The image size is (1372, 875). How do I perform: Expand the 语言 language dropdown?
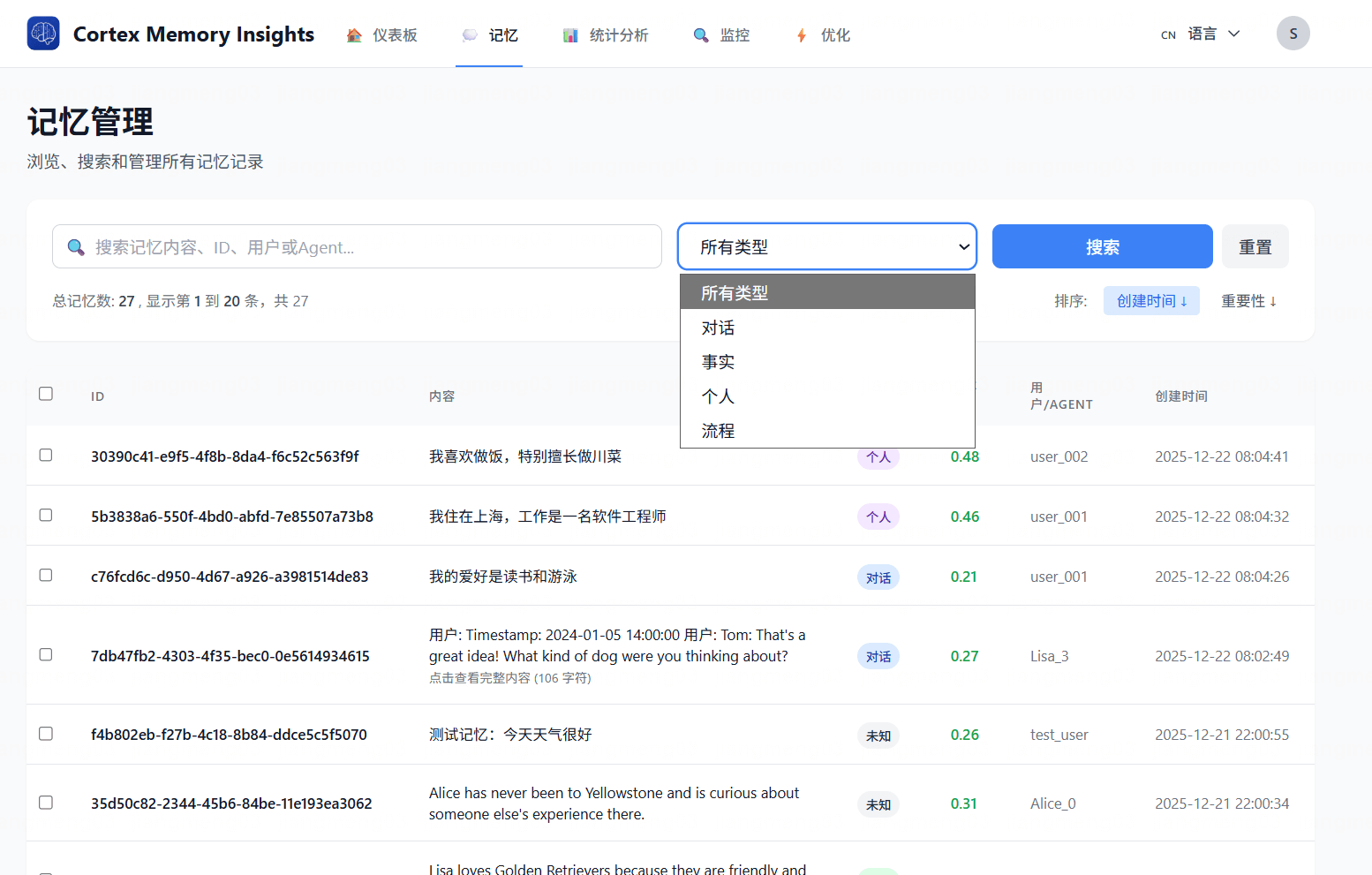click(1201, 34)
